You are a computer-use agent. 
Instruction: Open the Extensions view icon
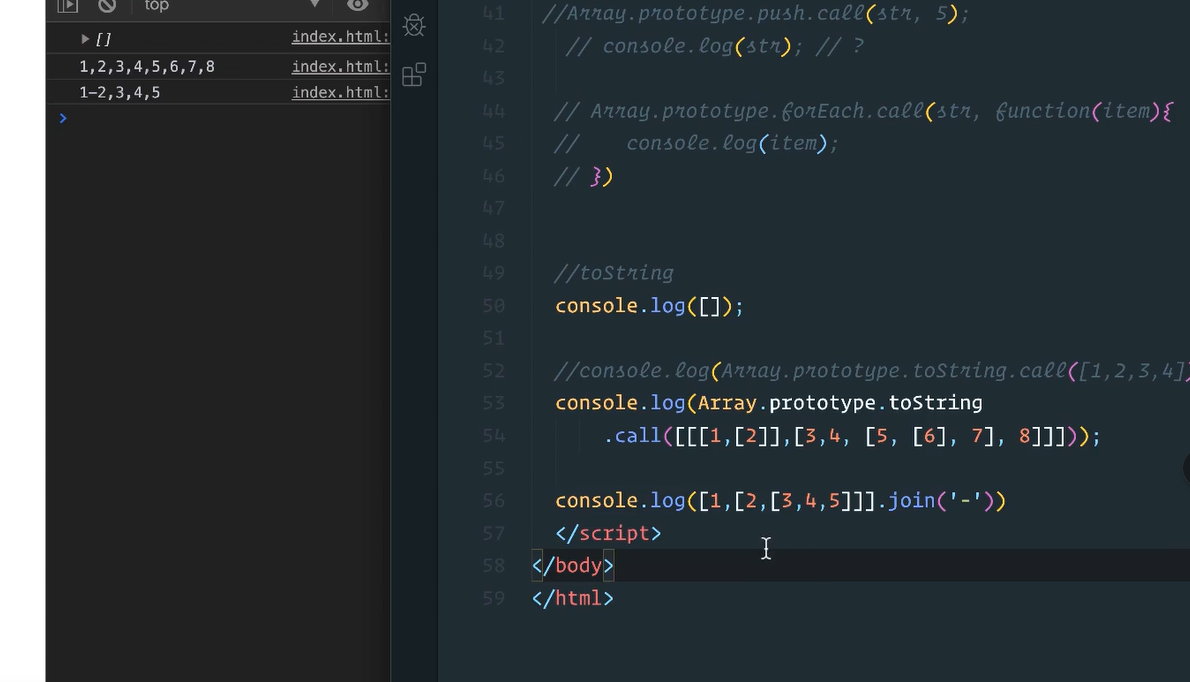[414, 74]
